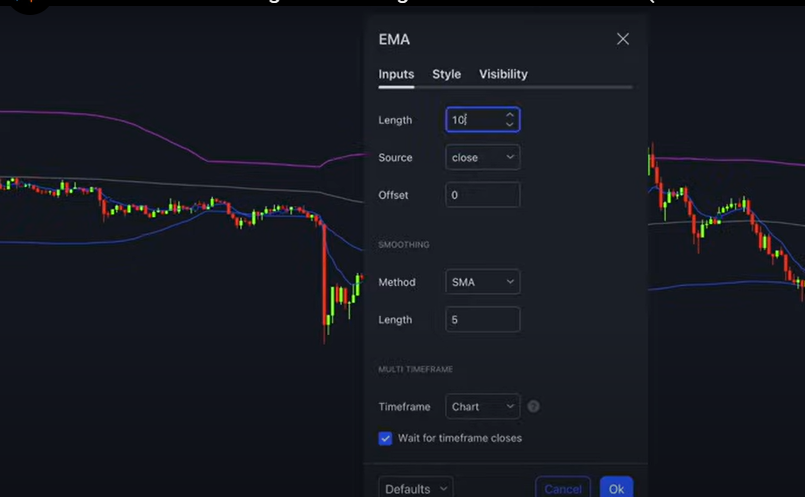Focus the EMA Length input field

(473, 120)
